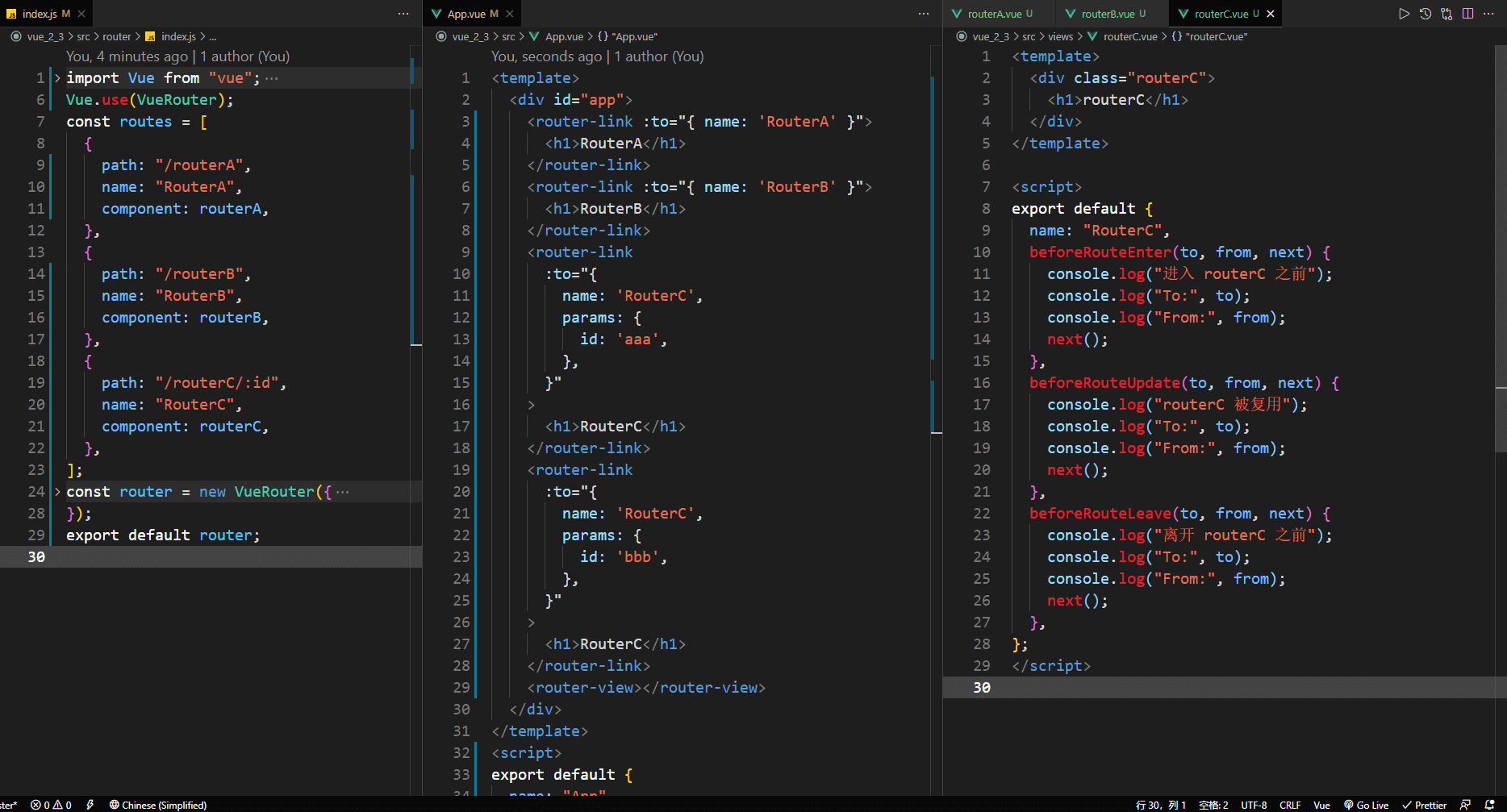Screen dimensions: 1507x812
Task: Click 'router' breadcrumb in index.js editor
Action: 116,36
